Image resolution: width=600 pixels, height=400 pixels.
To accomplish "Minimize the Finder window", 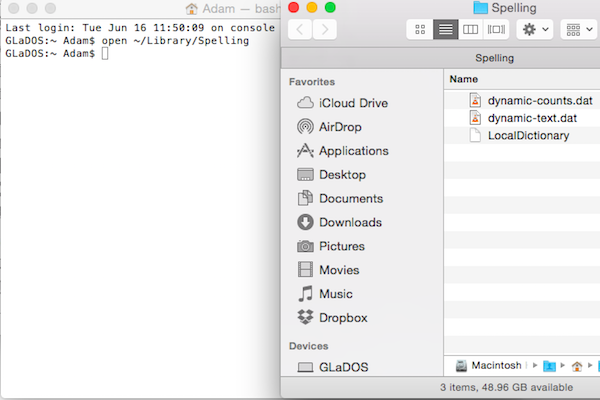I will coord(312,7).
